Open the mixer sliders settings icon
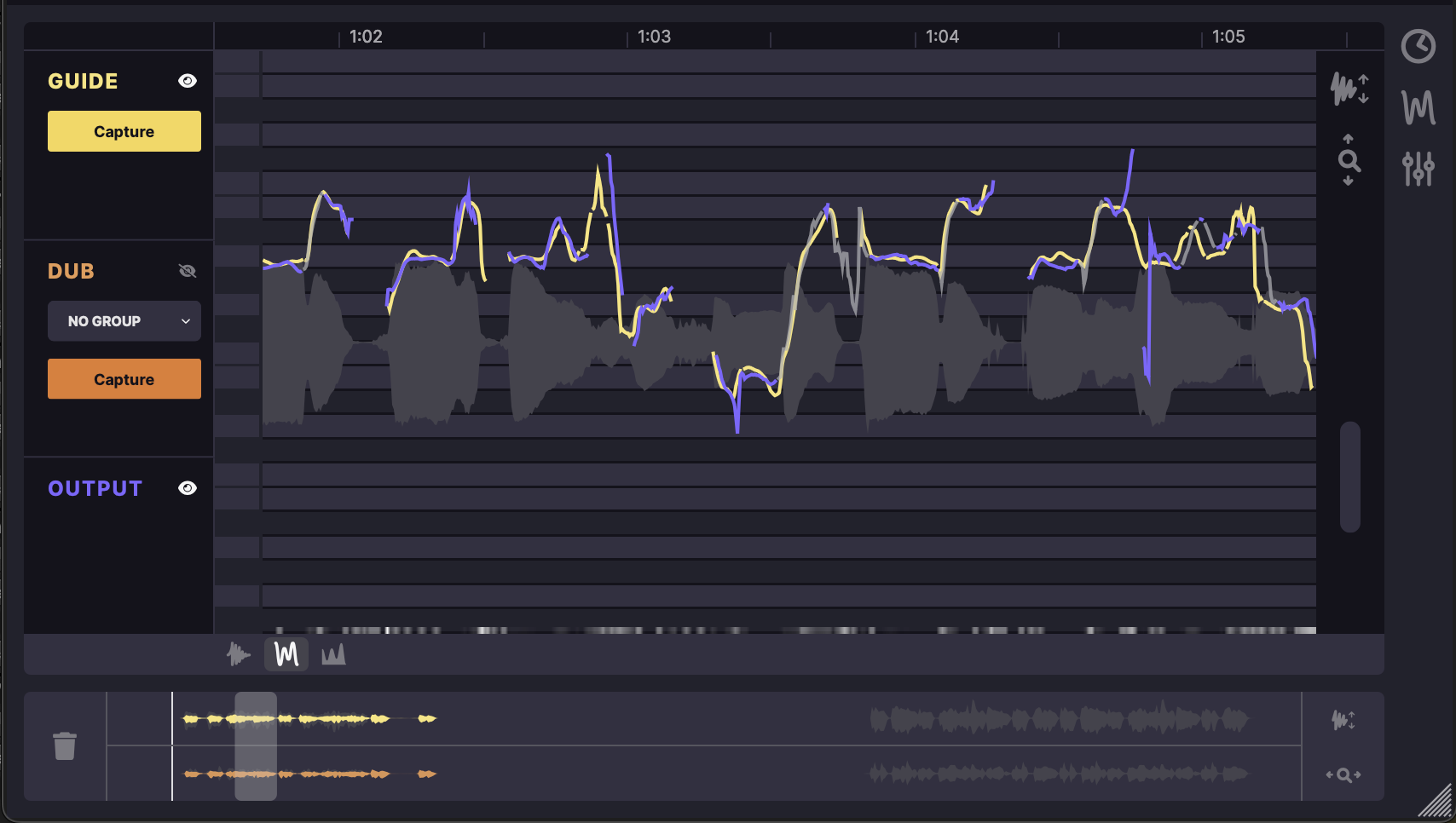The height and width of the screenshot is (823, 1456). point(1418,169)
